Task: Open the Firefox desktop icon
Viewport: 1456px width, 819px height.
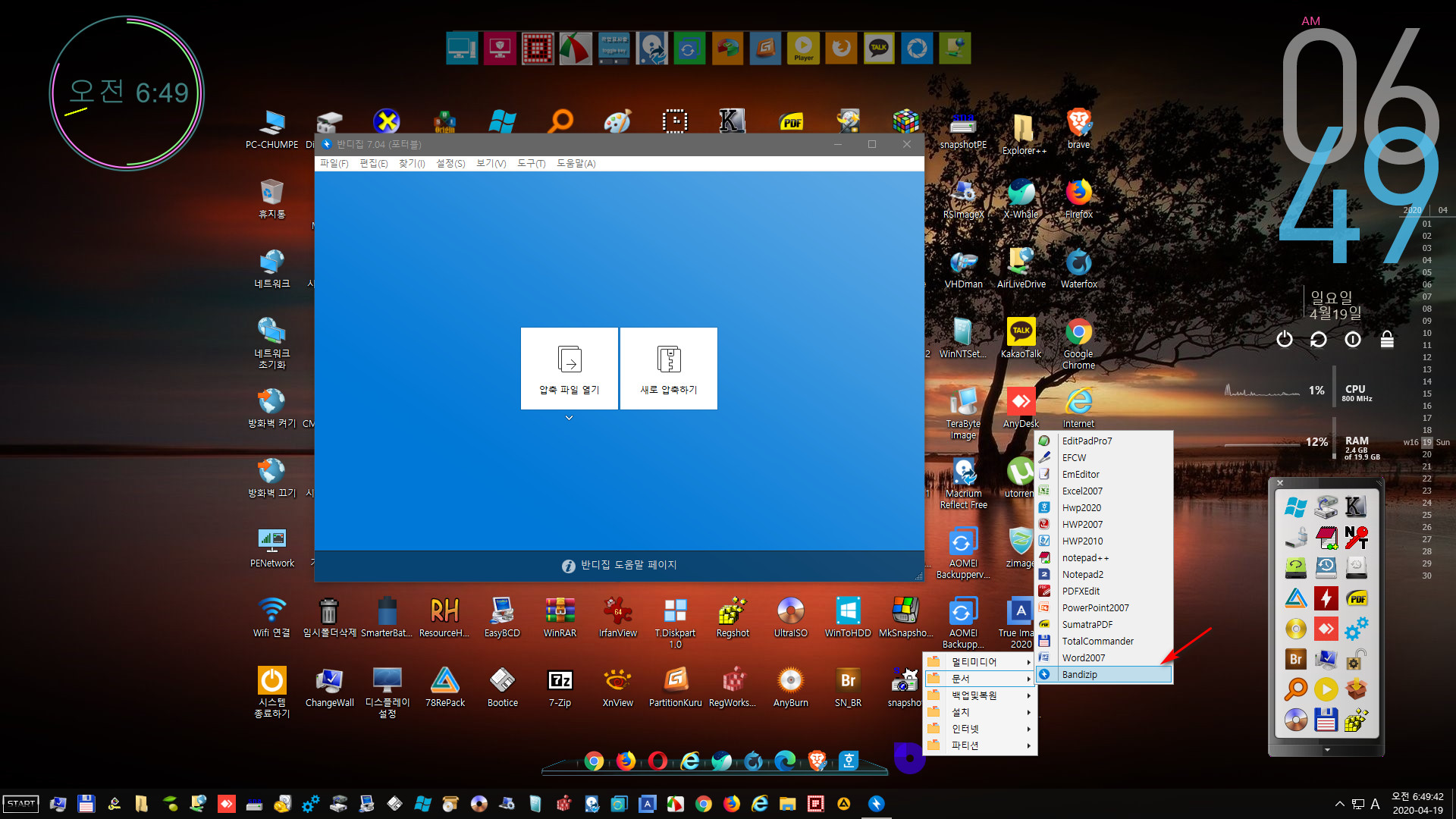Action: point(1078,199)
